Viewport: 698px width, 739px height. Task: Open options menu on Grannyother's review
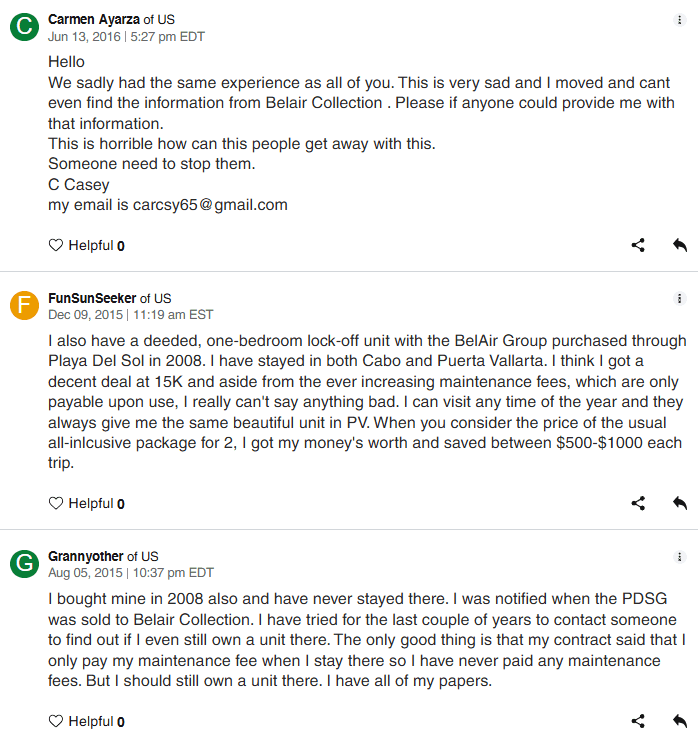coord(680,556)
